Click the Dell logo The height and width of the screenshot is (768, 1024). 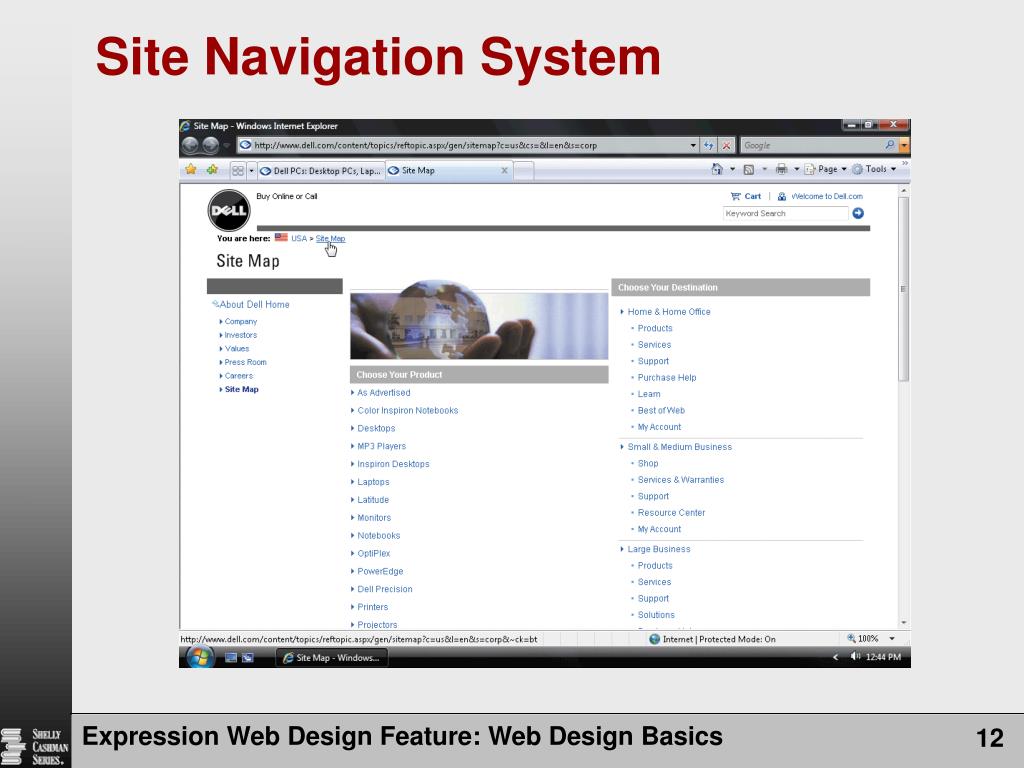[x=229, y=210]
